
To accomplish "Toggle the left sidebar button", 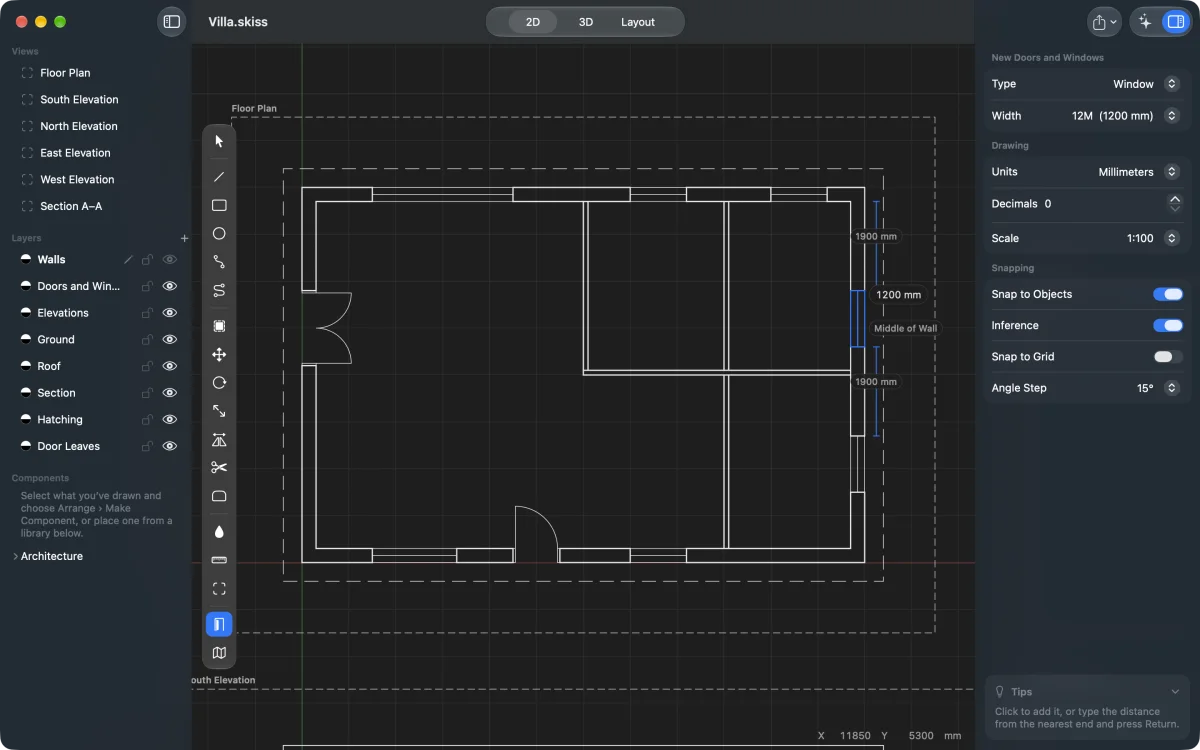I will point(172,21).
